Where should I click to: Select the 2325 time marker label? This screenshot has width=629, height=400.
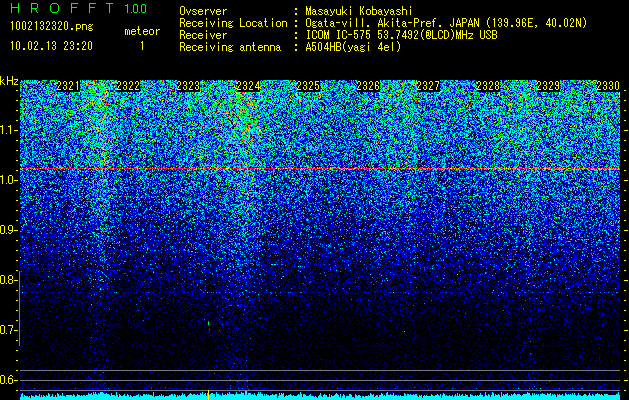308,86
